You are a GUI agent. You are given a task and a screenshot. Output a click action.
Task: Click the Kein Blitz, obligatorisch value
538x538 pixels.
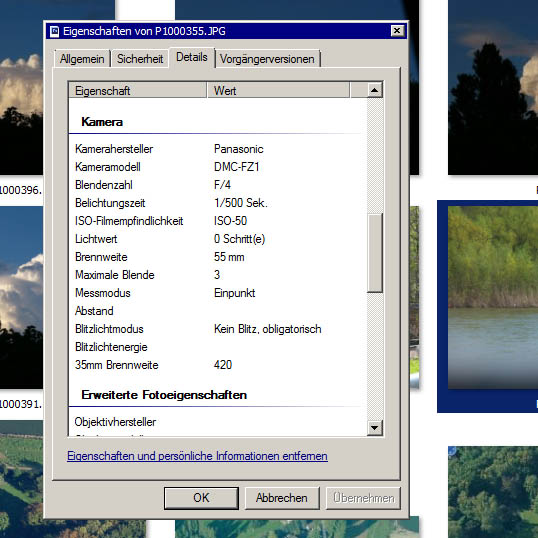[268, 329]
